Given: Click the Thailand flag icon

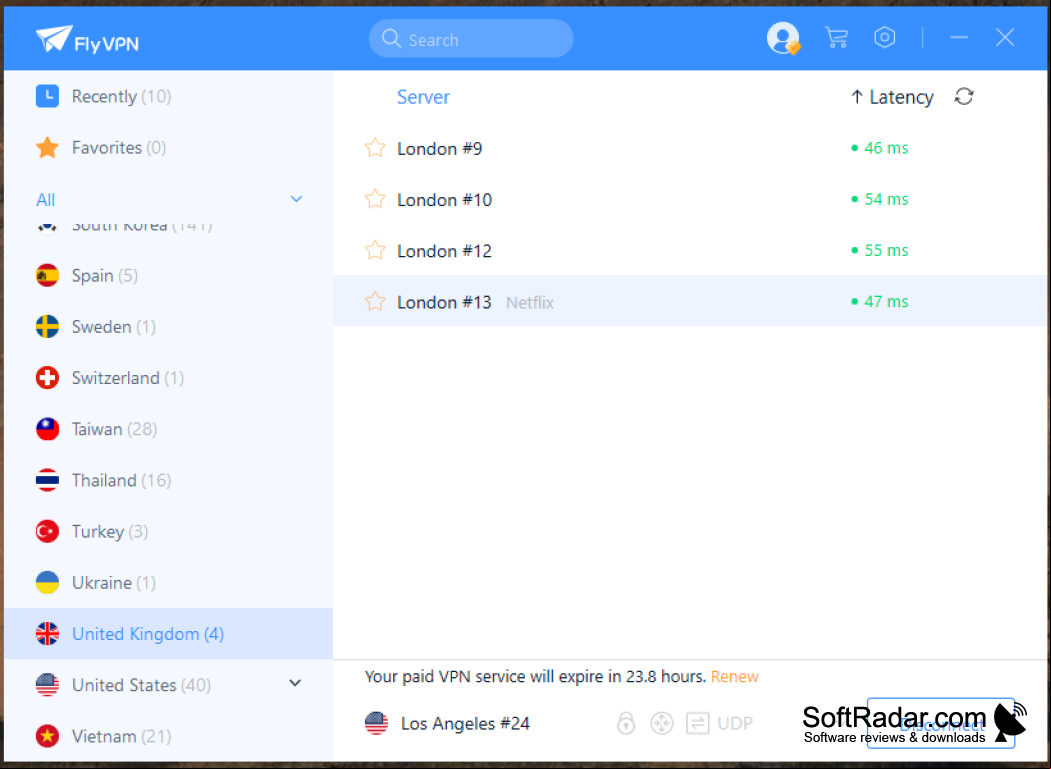Looking at the screenshot, I should (x=47, y=480).
